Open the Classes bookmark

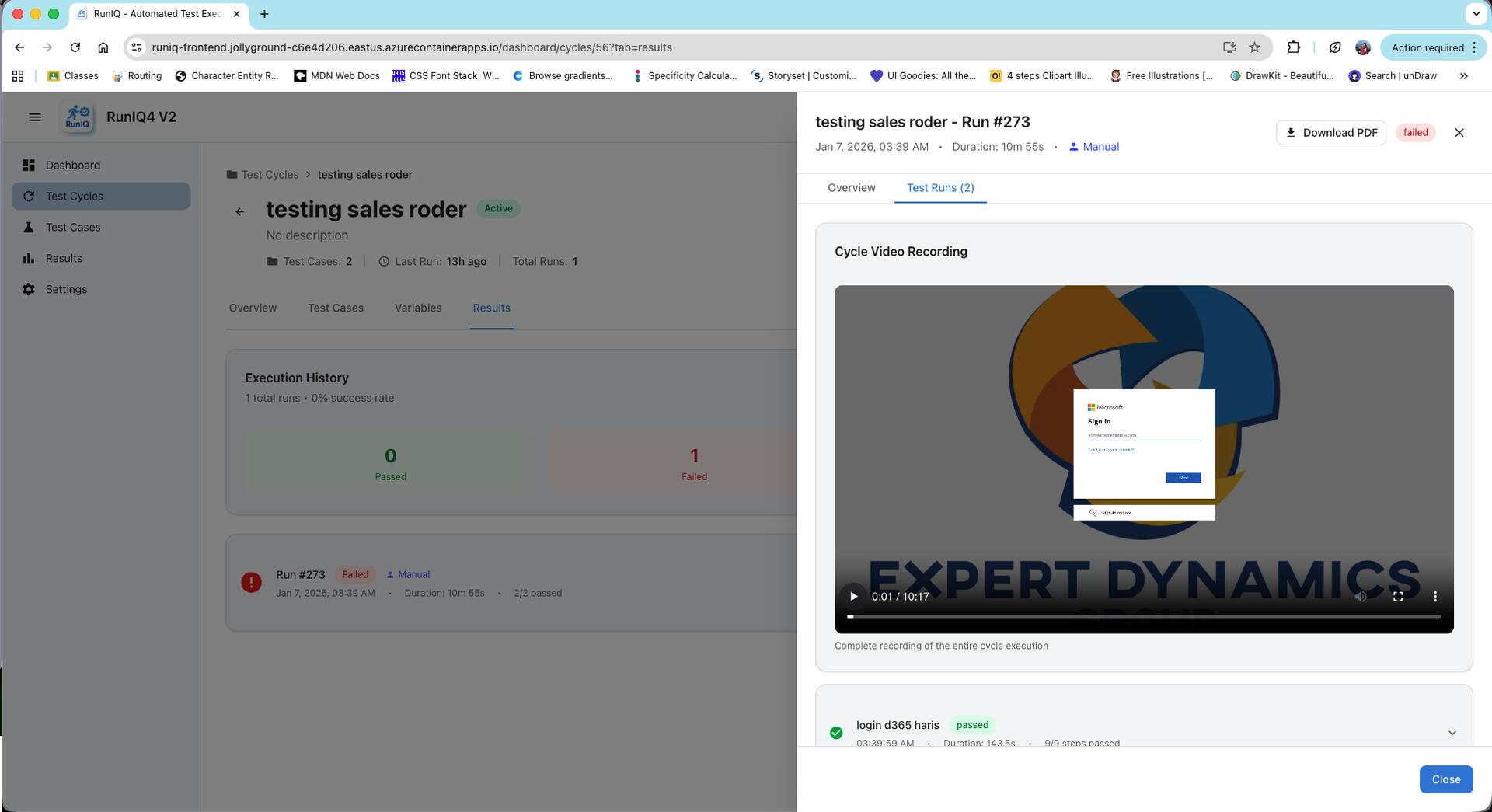73,76
